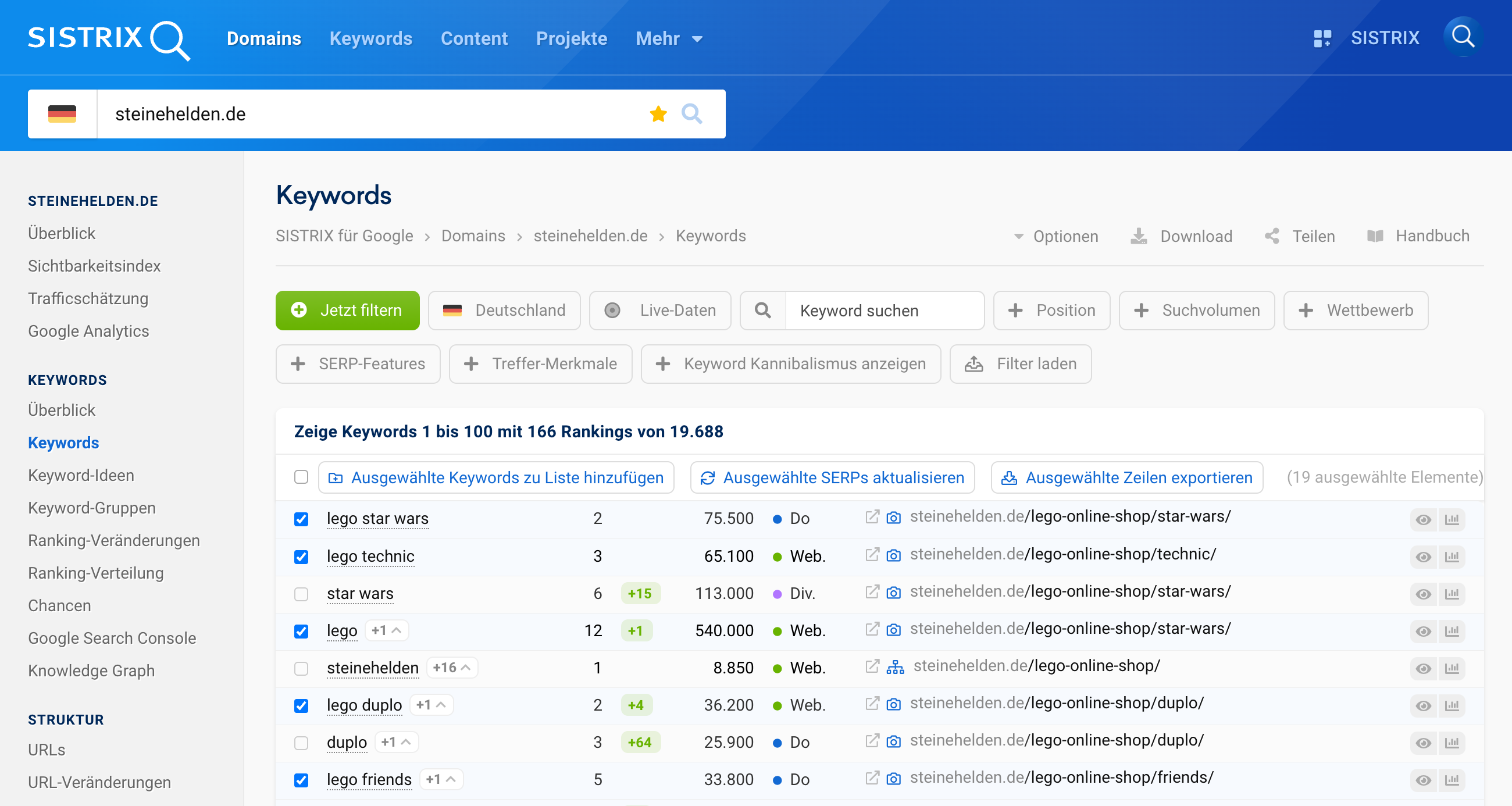Click Ausgewählte Zeilen exportieren
The height and width of the screenshot is (806, 1512).
pyautogui.click(x=1127, y=478)
